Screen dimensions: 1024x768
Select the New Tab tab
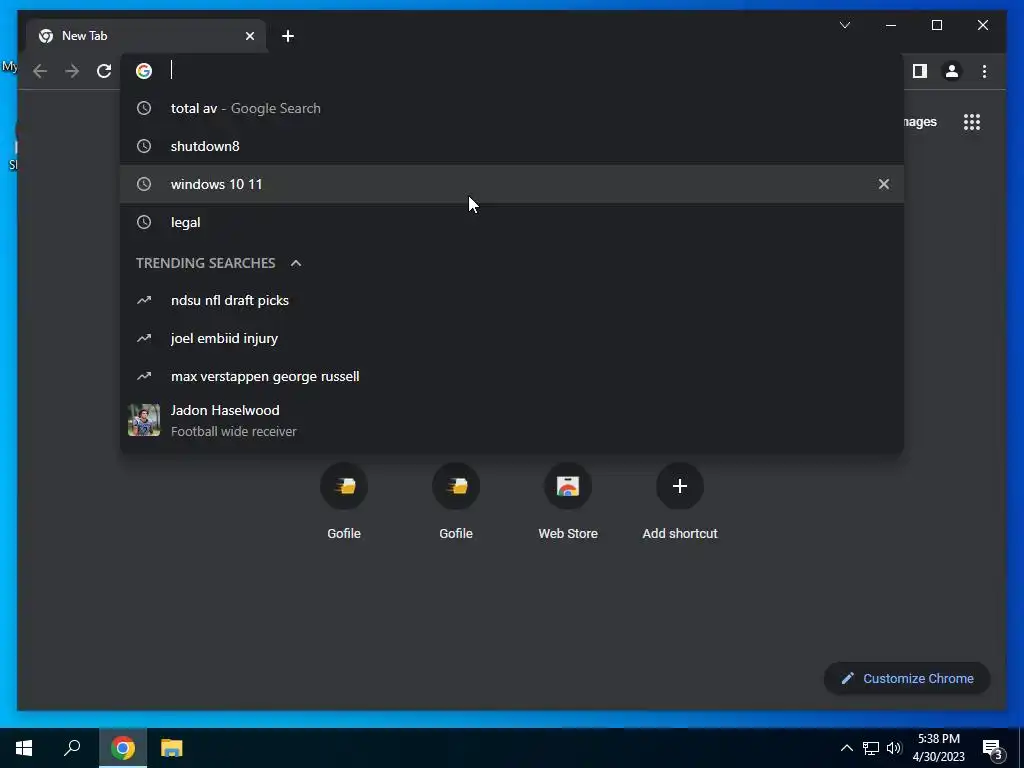point(146,36)
